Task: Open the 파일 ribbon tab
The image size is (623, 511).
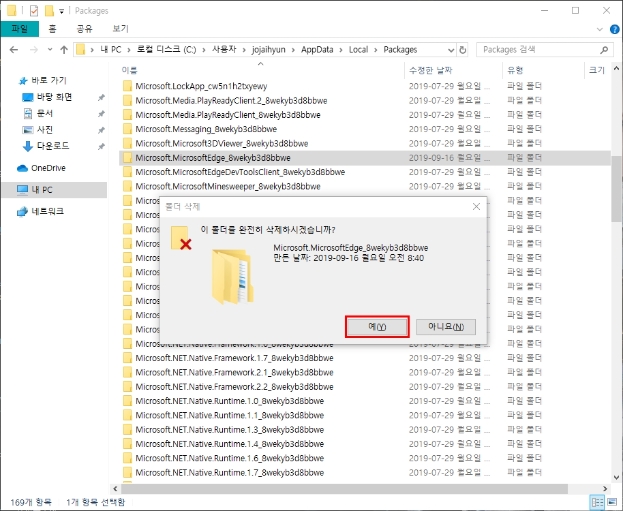Action: pyautogui.click(x=19, y=29)
